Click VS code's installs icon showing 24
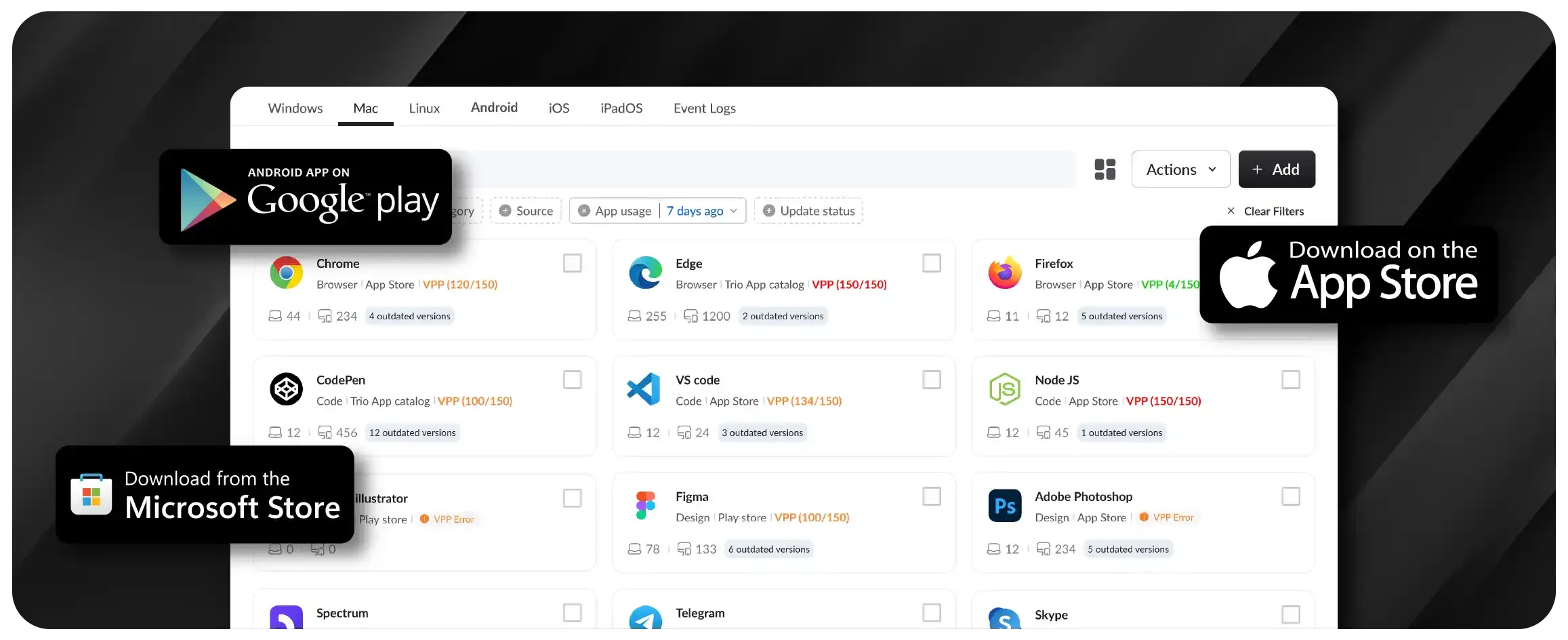This screenshot has height=640, width=1568. tap(684, 433)
